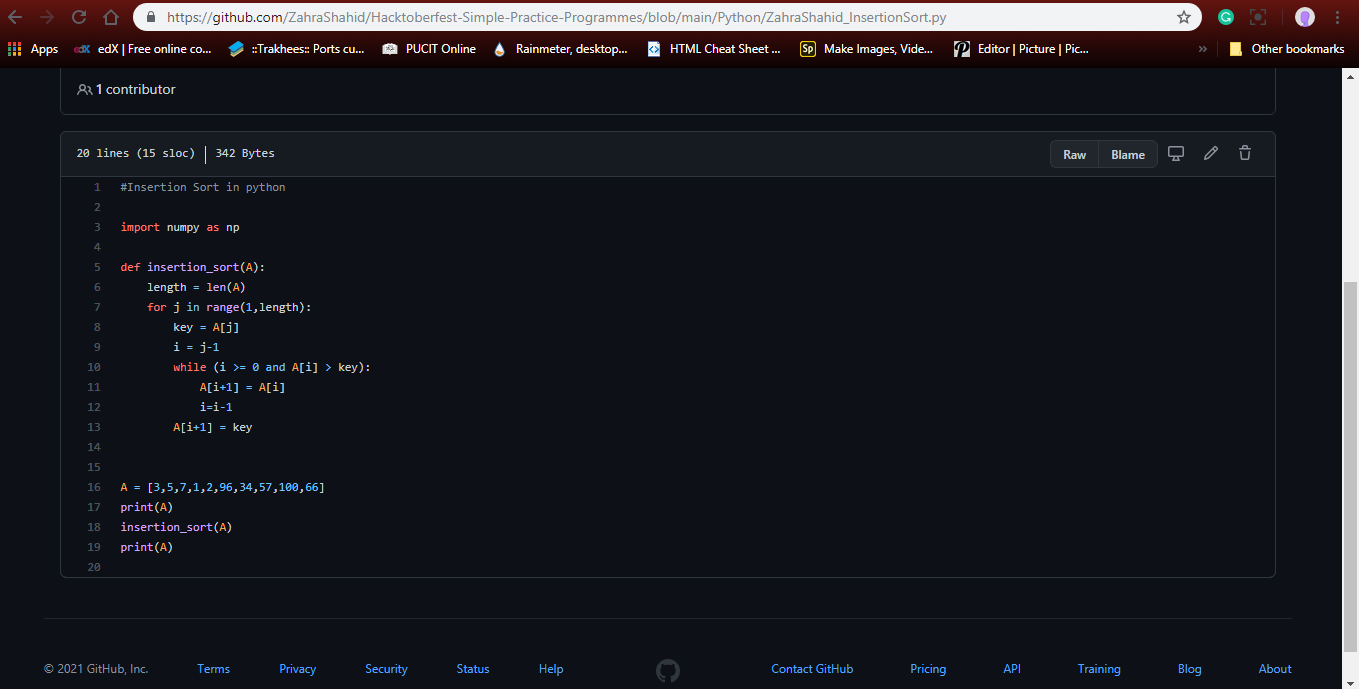
Task: Click the address bar URL
Action: tap(557, 17)
